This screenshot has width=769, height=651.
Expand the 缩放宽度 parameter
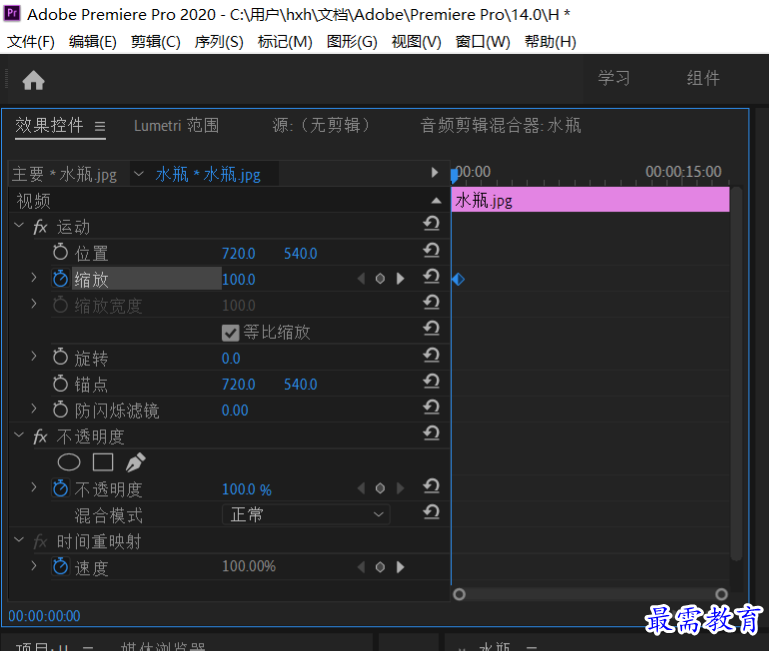click(34, 304)
